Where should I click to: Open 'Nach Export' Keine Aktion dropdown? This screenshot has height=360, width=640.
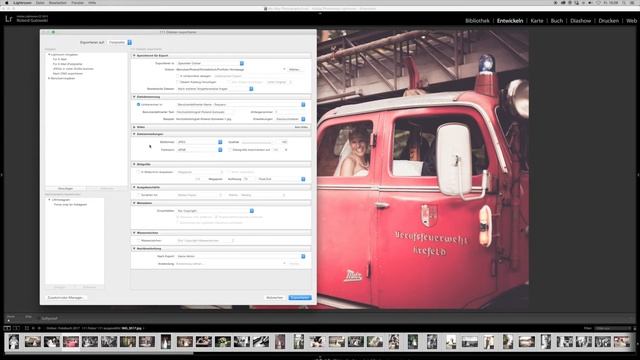(x=241, y=256)
